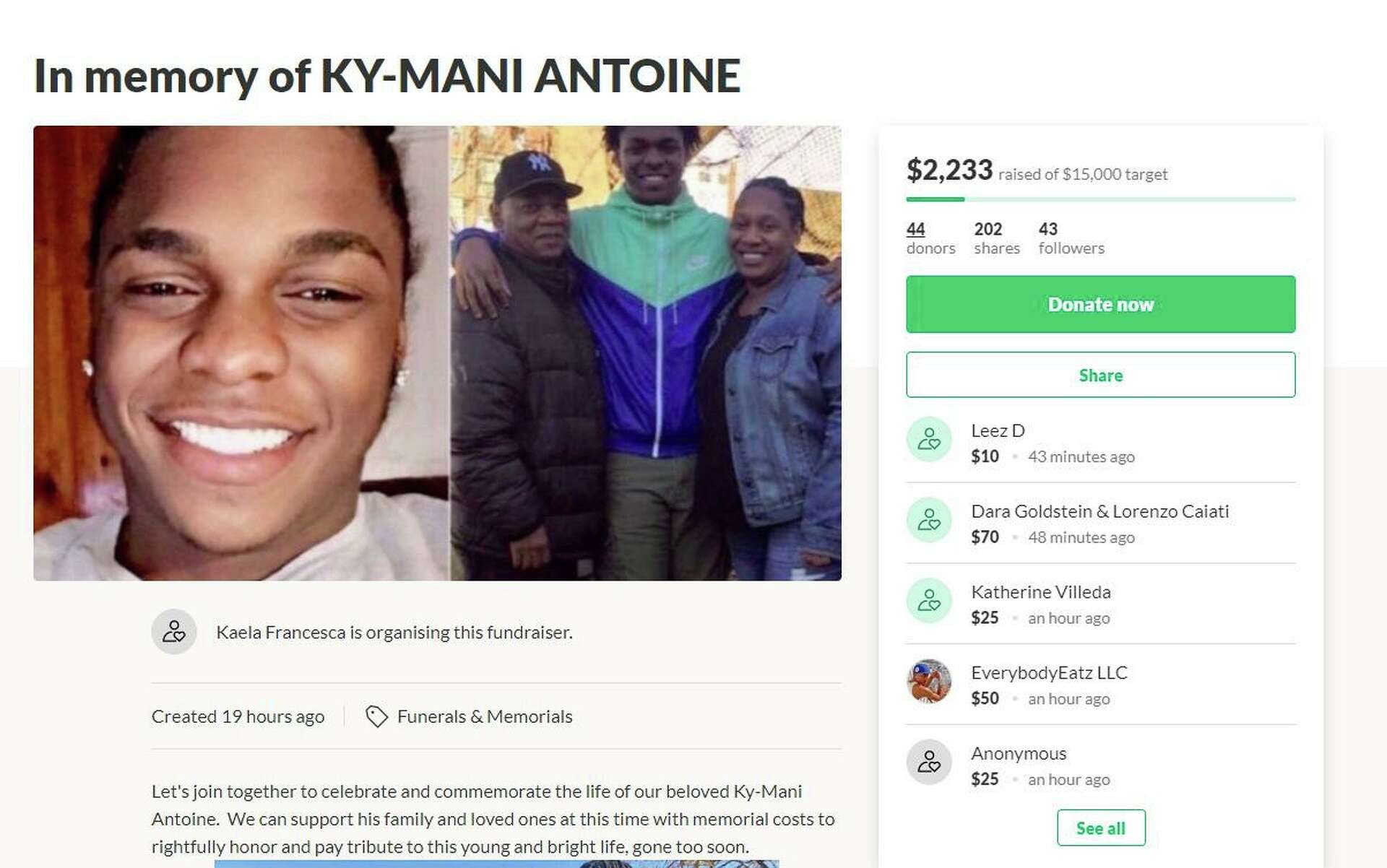Open the Funerals & Memorials category link
This screenshot has height=868, width=1387.
pos(484,716)
